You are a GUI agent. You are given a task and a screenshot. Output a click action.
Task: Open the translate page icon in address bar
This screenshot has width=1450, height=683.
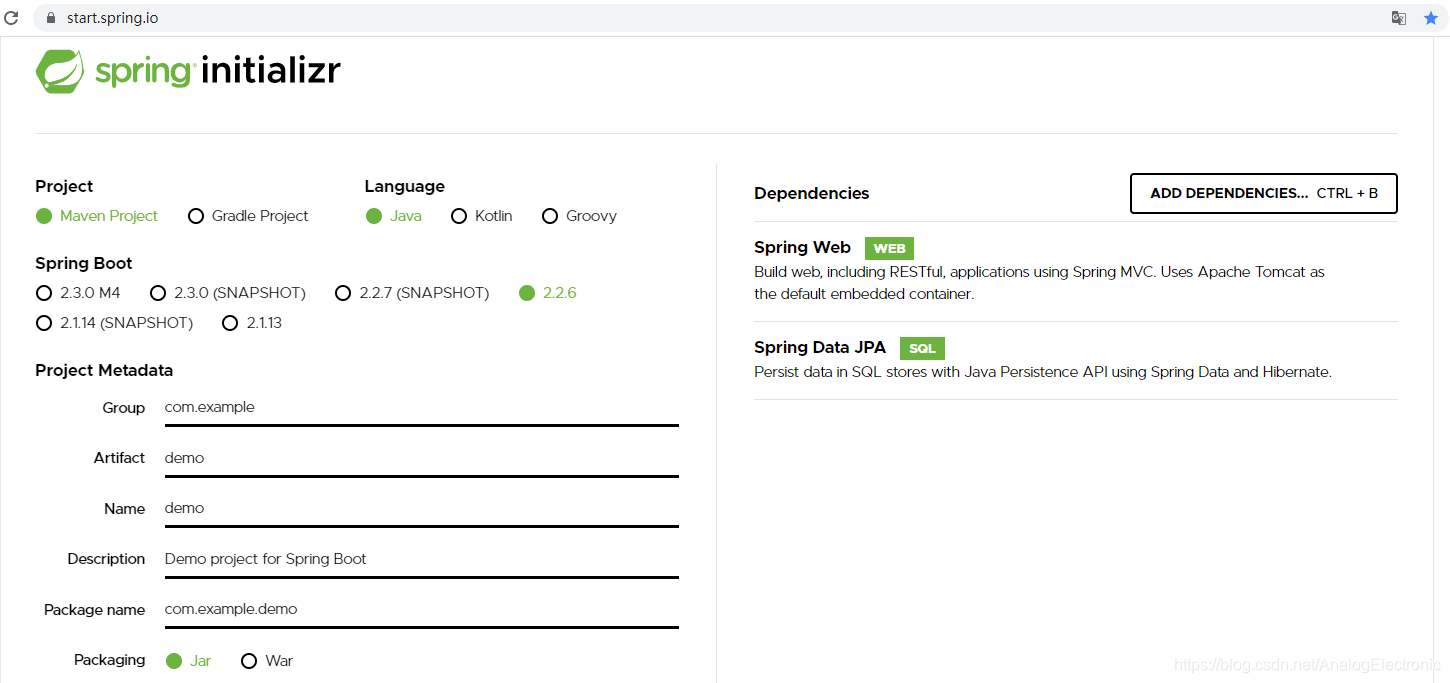pyautogui.click(x=1399, y=18)
